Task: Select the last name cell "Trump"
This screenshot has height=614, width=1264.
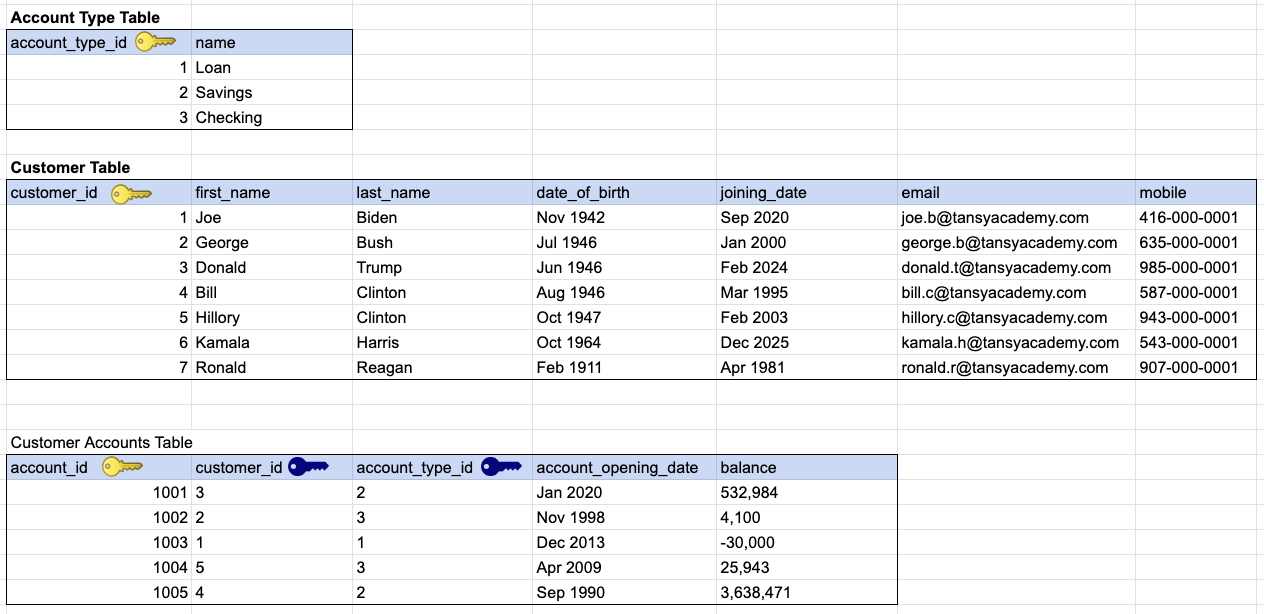Action: (x=443, y=267)
